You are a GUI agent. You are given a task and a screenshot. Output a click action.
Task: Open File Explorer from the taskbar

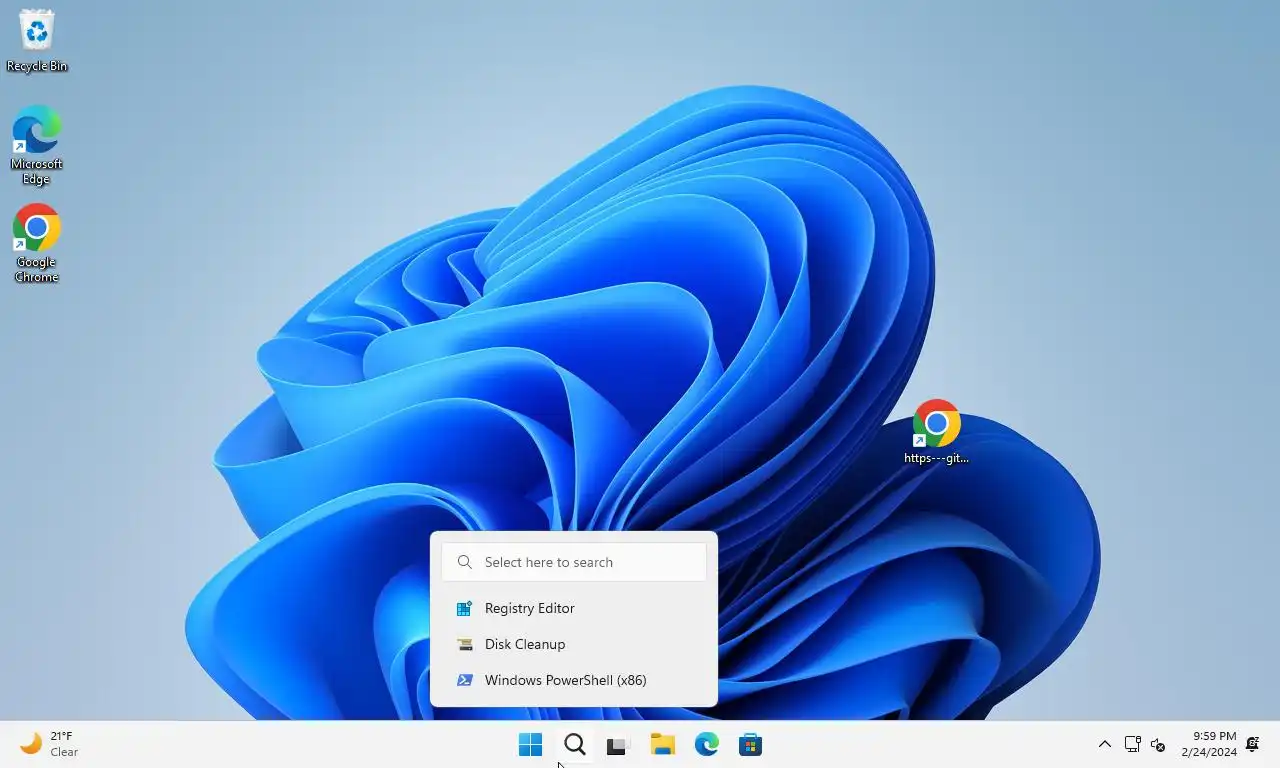[x=662, y=744]
